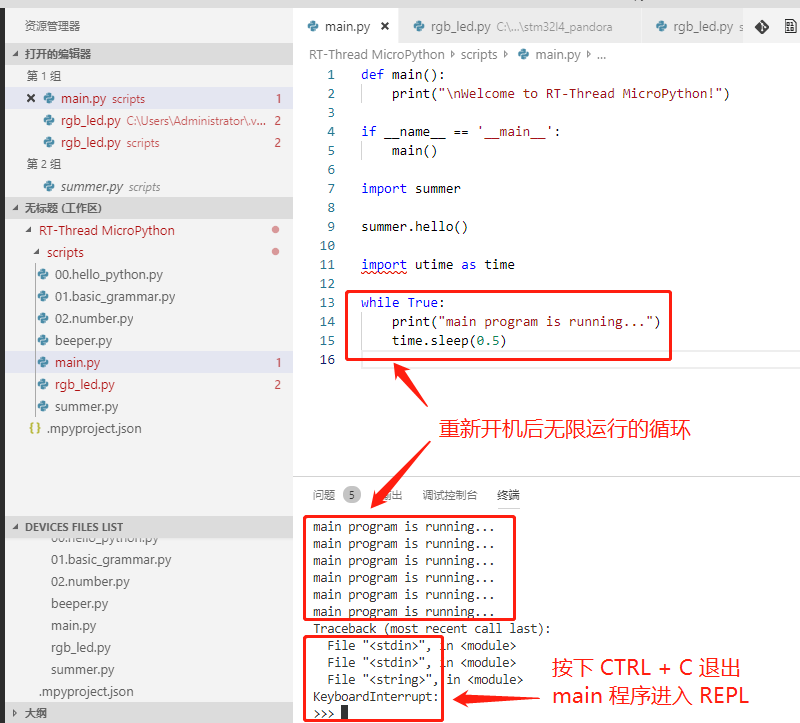800x723 pixels.
Task: Switch to the 调试控制台 debug console tab
Action: pos(449,495)
